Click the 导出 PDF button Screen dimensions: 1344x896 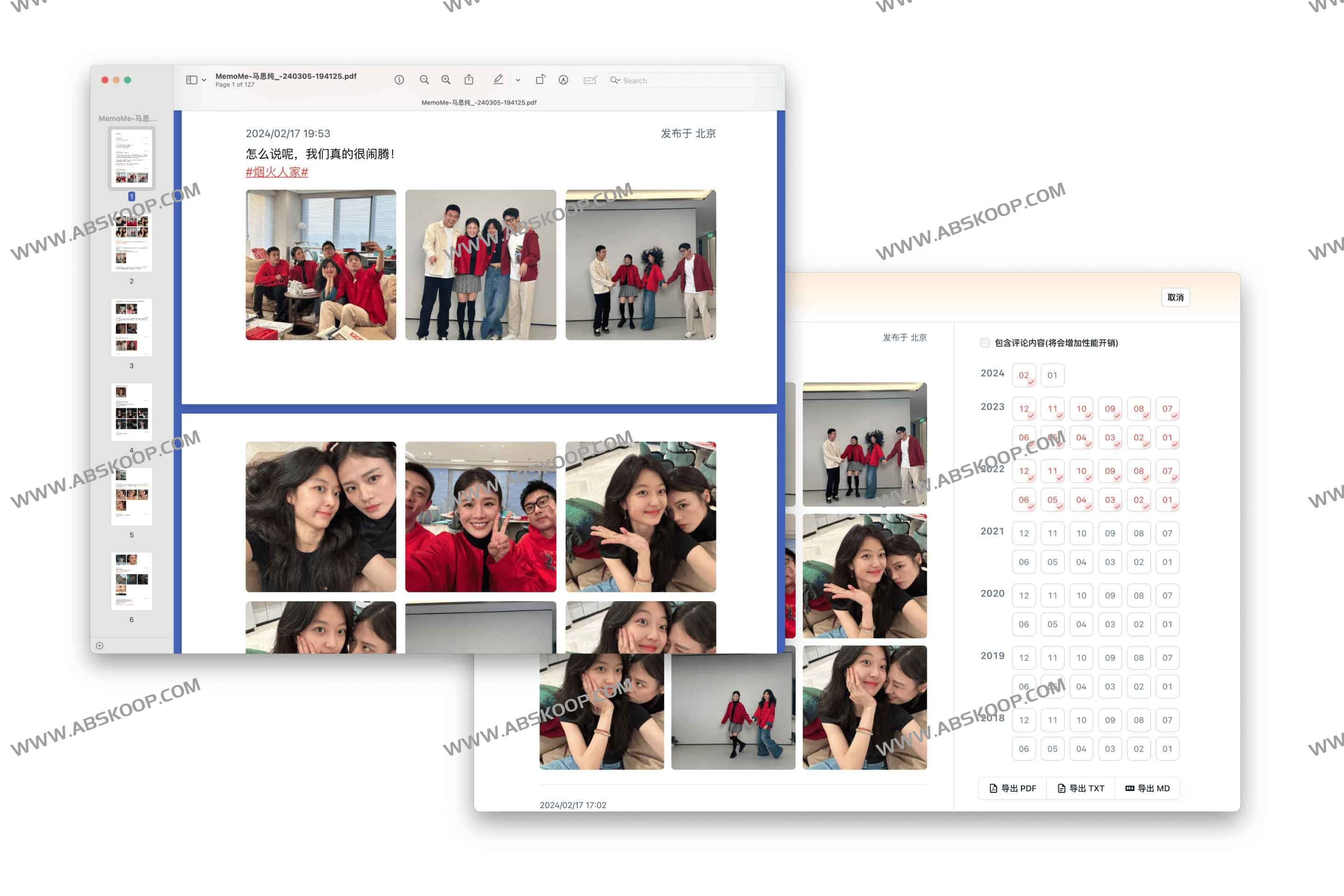pos(1012,789)
